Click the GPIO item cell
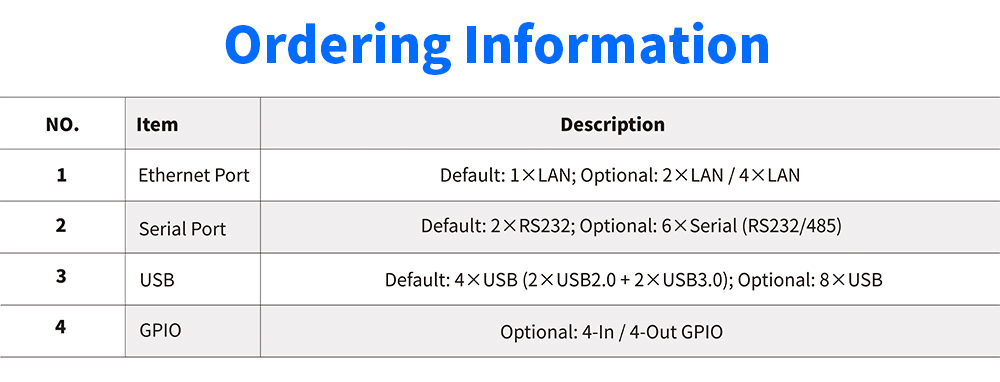Viewport: 1000px width, 382px height. tap(193, 330)
